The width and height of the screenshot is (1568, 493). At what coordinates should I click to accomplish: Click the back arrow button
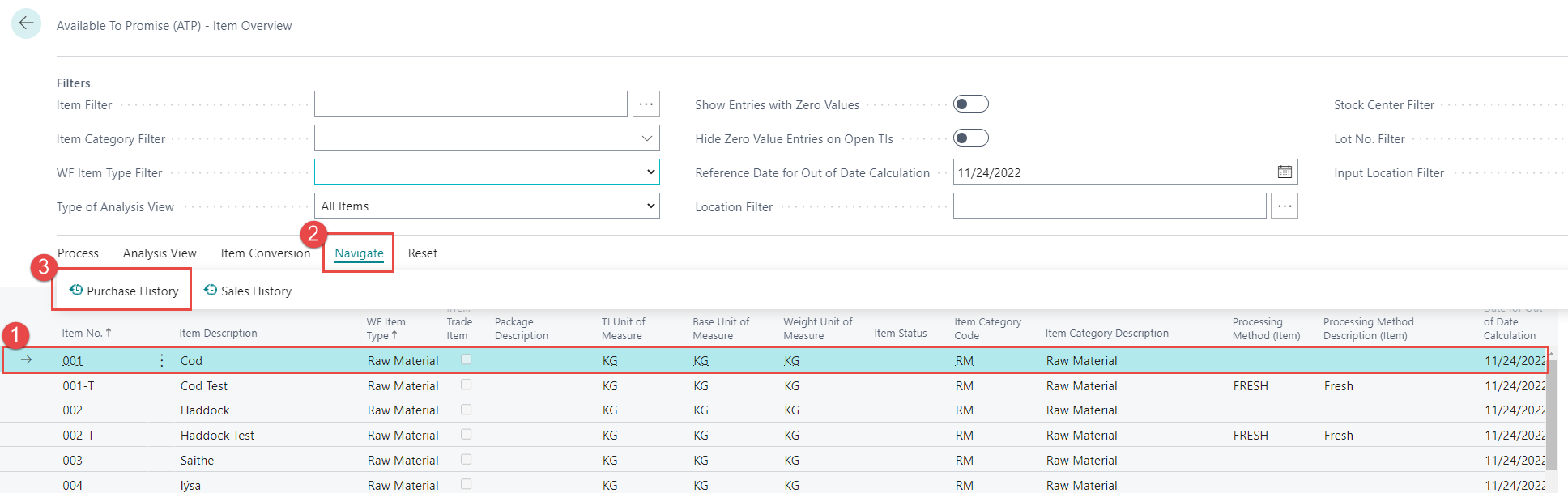pyautogui.click(x=26, y=23)
